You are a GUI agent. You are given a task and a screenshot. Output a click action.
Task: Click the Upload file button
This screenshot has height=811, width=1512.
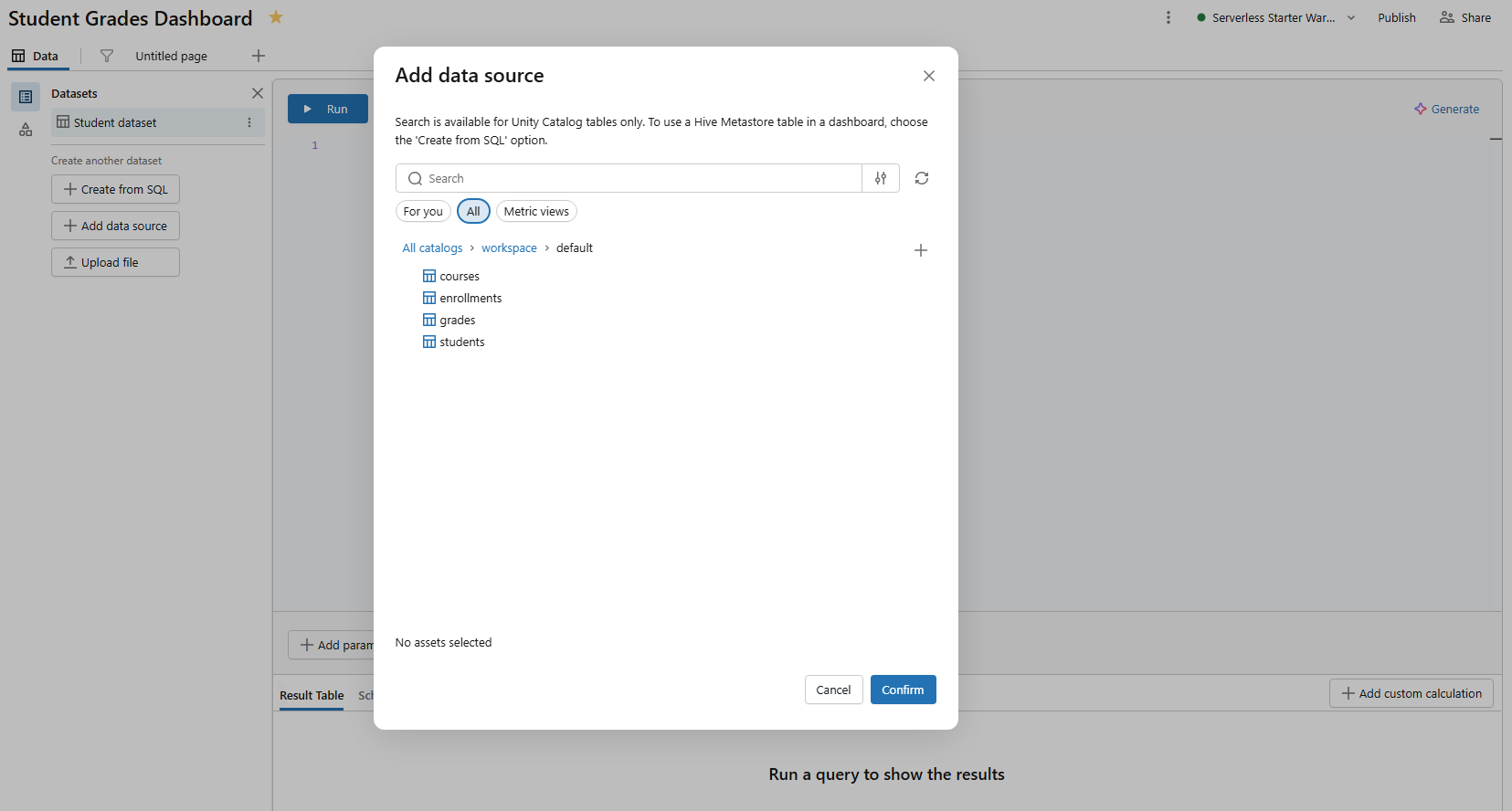click(115, 262)
